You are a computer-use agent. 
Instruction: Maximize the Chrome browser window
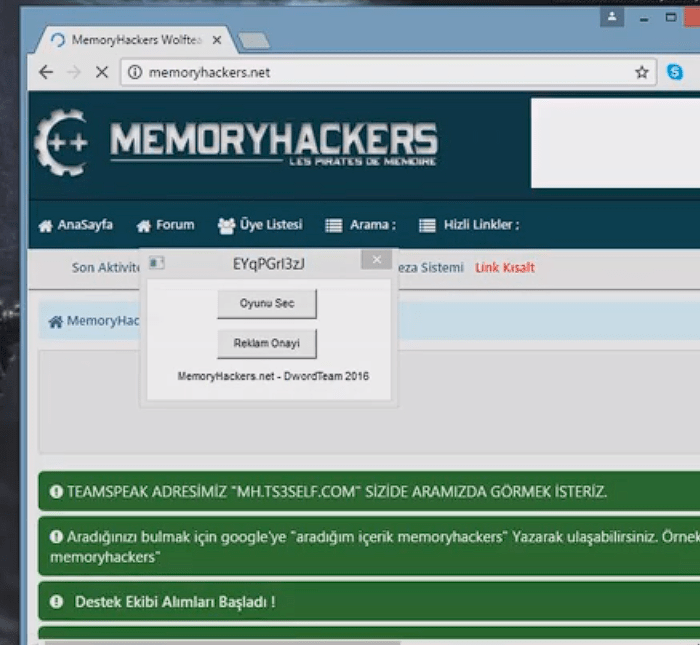coord(670,17)
